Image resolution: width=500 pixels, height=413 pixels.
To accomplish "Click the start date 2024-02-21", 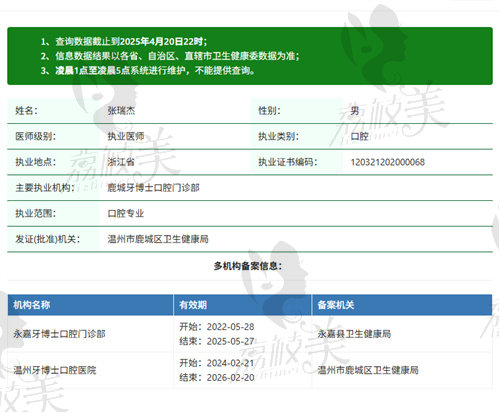I will (230, 363).
